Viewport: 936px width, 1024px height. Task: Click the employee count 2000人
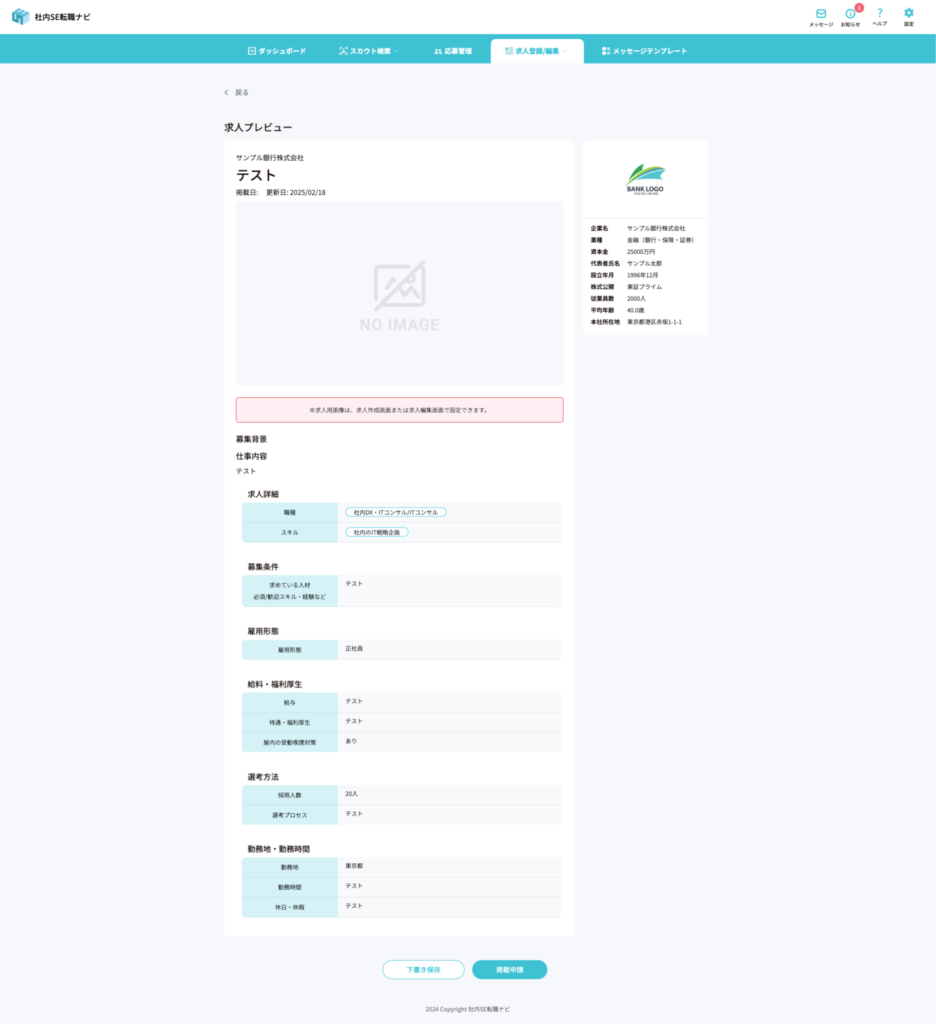tap(636, 299)
